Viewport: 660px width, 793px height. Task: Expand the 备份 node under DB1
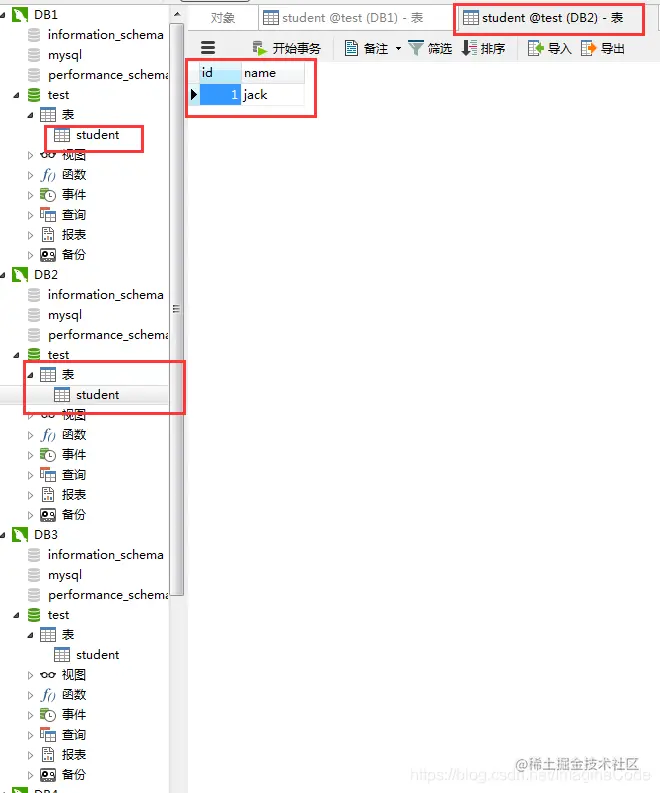click(30, 255)
